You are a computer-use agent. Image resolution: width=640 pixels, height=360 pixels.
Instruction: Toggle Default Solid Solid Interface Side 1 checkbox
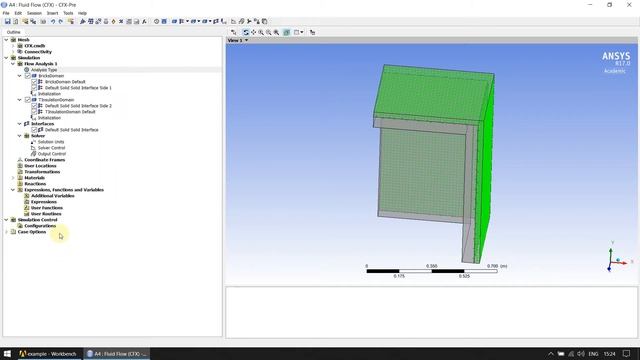pyautogui.click(x=34, y=88)
